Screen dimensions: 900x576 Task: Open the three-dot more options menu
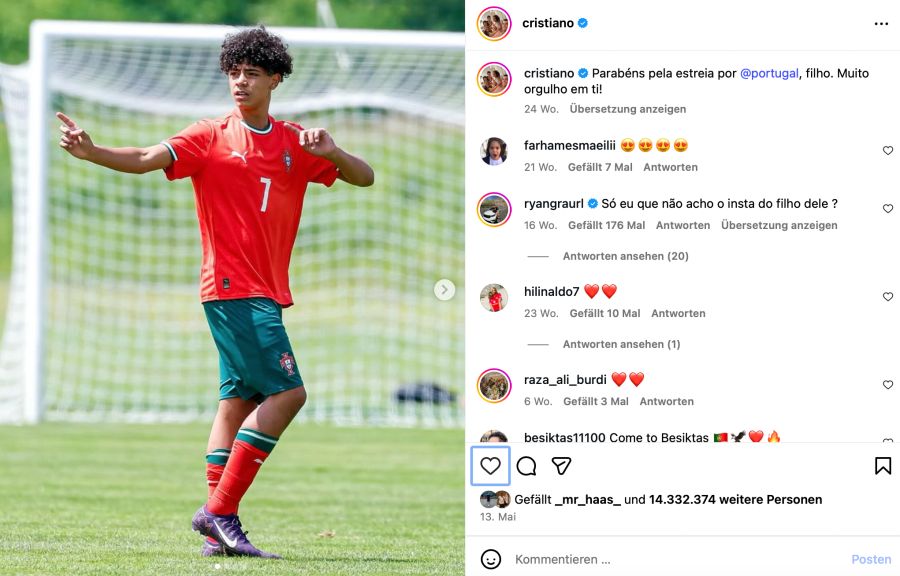[881, 24]
